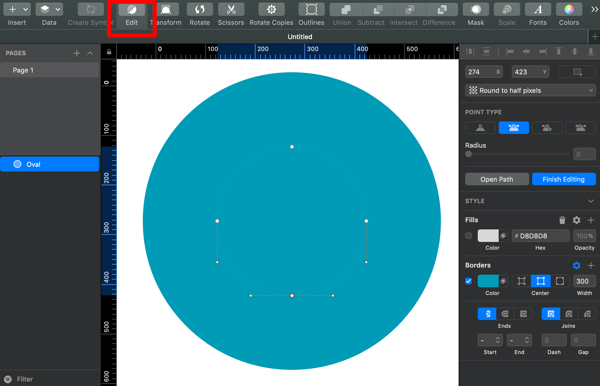Image resolution: width=600 pixels, height=386 pixels.
Task: Select the Oval layer
Action: pyautogui.click(x=50, y=164)
